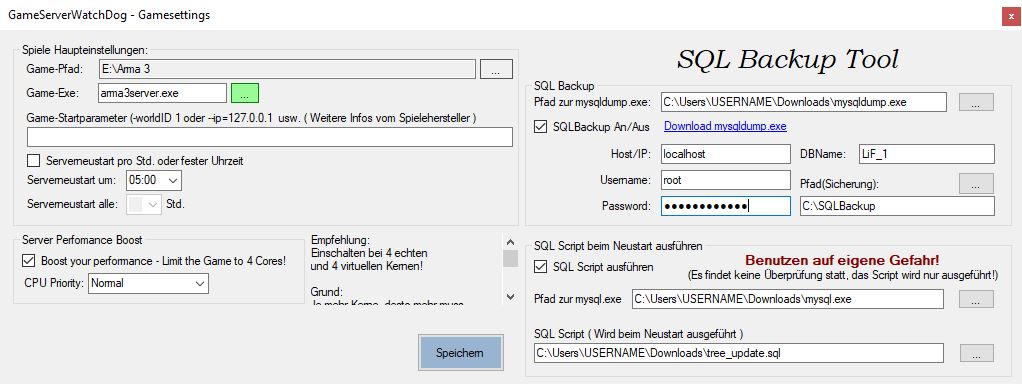Click the Host/IP field with localhost
Image resolution: width=1022 pixels, height=384 pixels.
click(725, 154)
